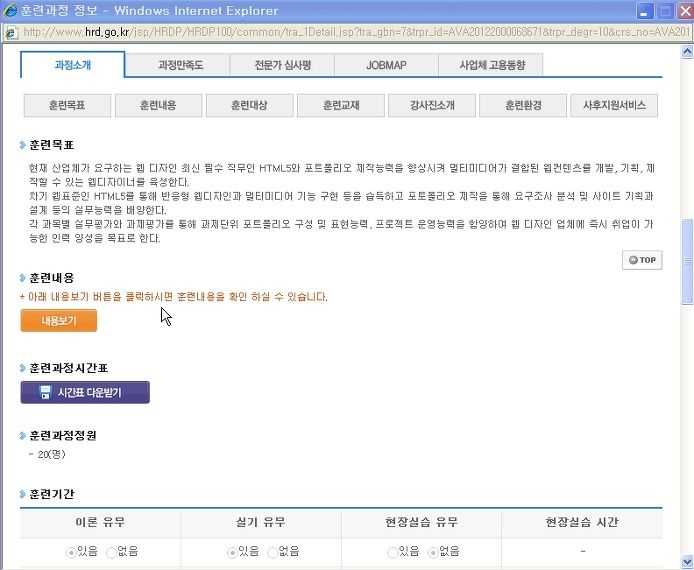
Task: Click the 현장실습 시간 column header
Action: pos(582,522)
